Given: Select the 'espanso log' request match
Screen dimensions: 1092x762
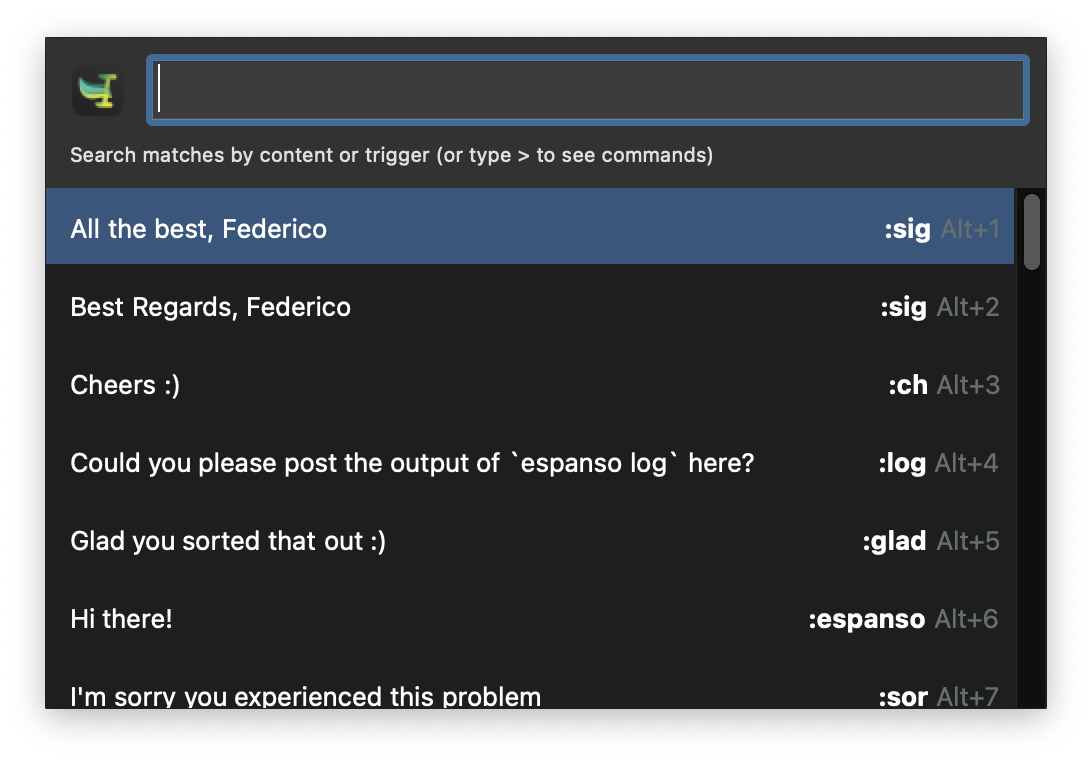Looking at the screenshot, I should click(530, 463).
